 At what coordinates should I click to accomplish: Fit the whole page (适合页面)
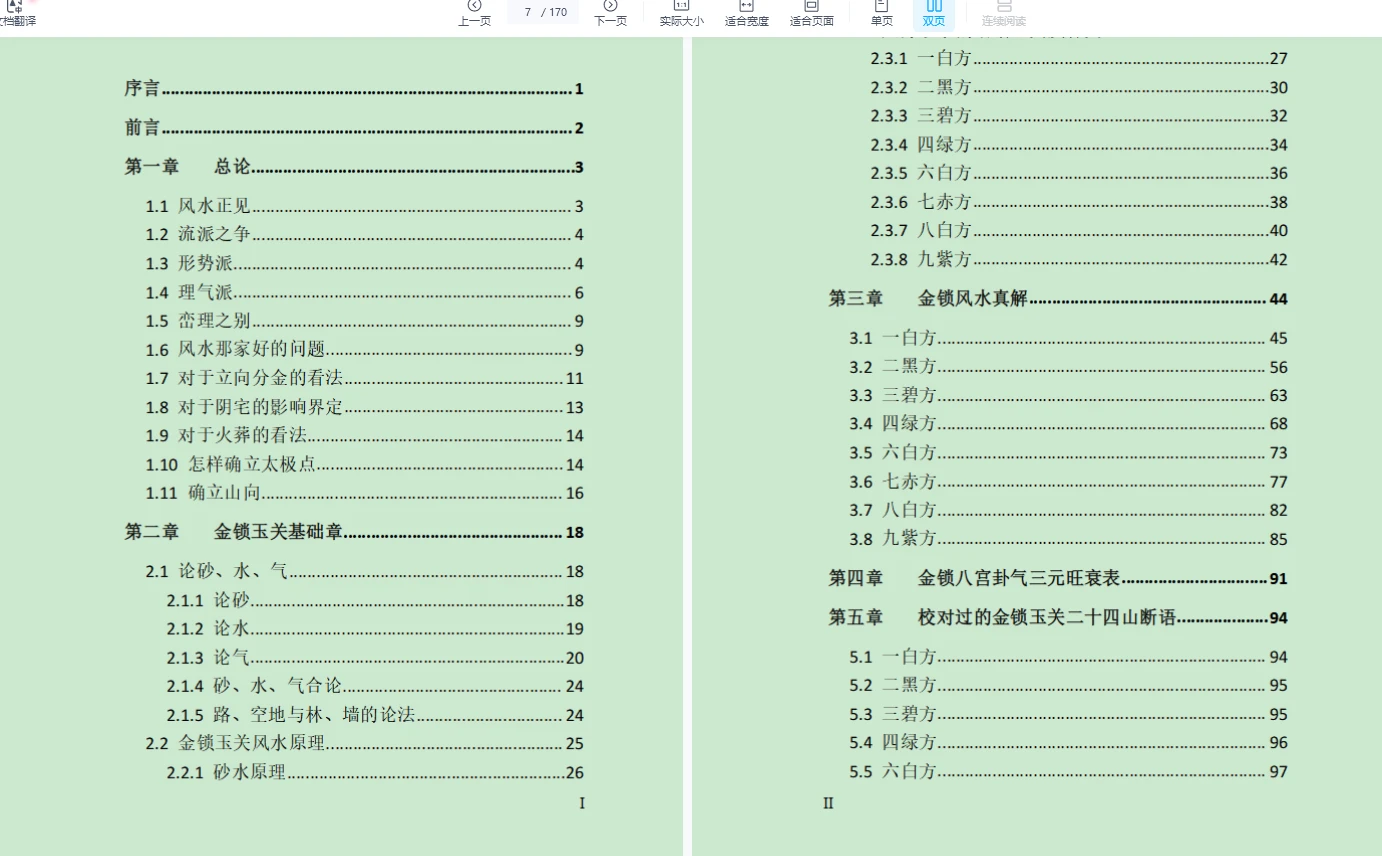tap(811, 14)
